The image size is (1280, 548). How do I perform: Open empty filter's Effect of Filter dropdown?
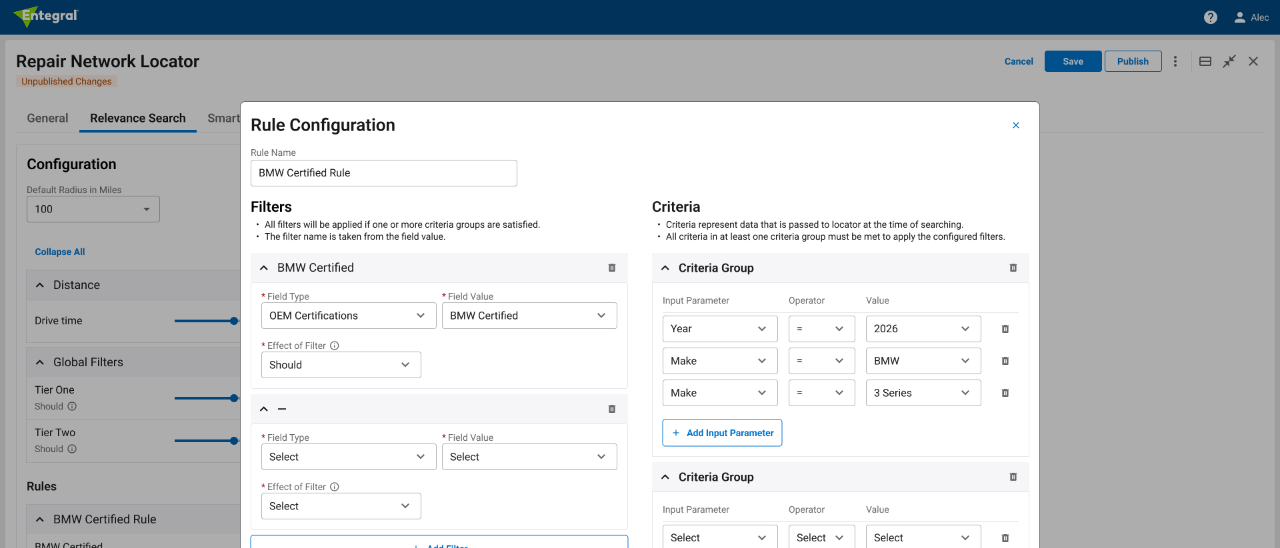341,506
